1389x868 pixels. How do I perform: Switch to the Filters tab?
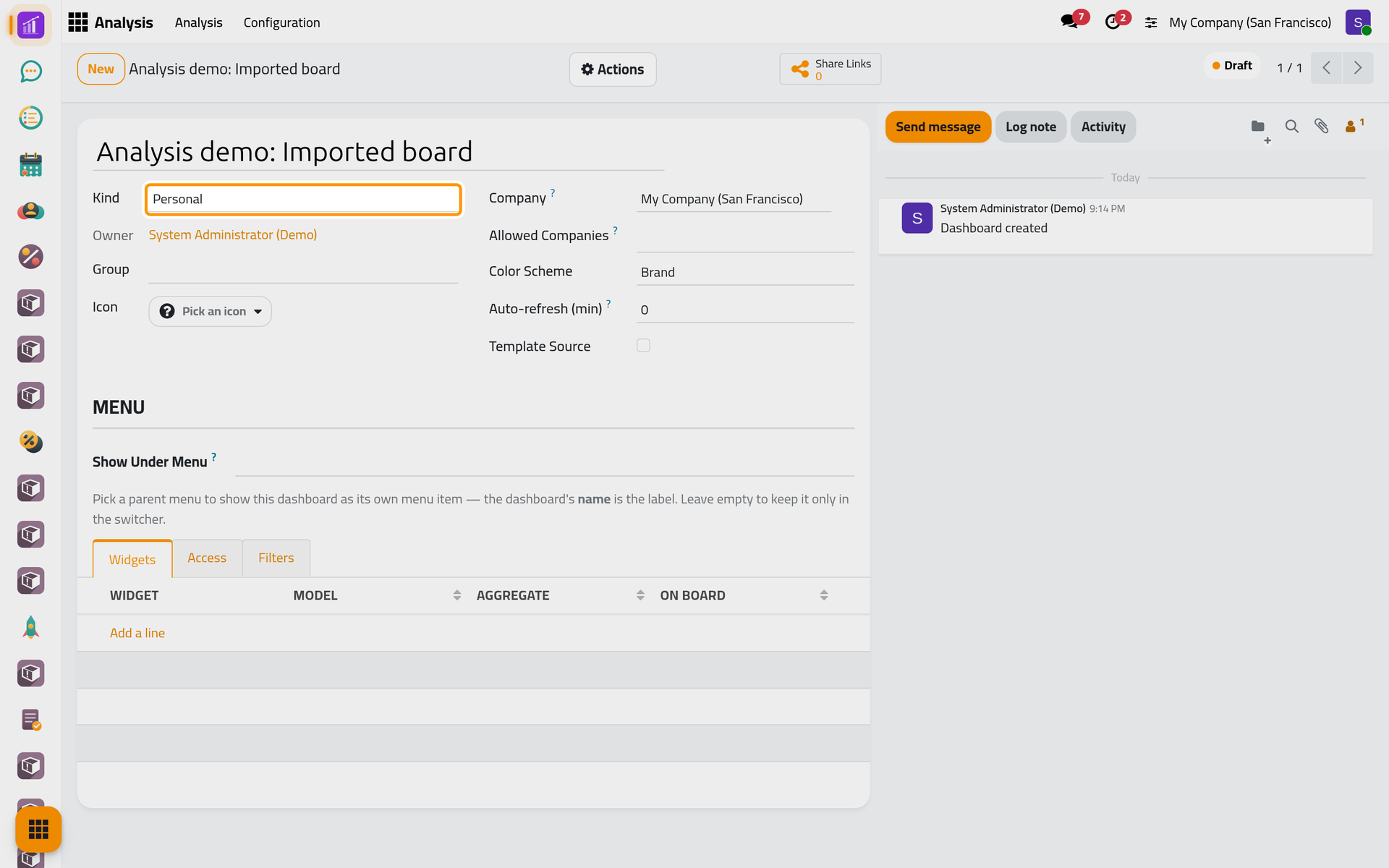[276, 558]
